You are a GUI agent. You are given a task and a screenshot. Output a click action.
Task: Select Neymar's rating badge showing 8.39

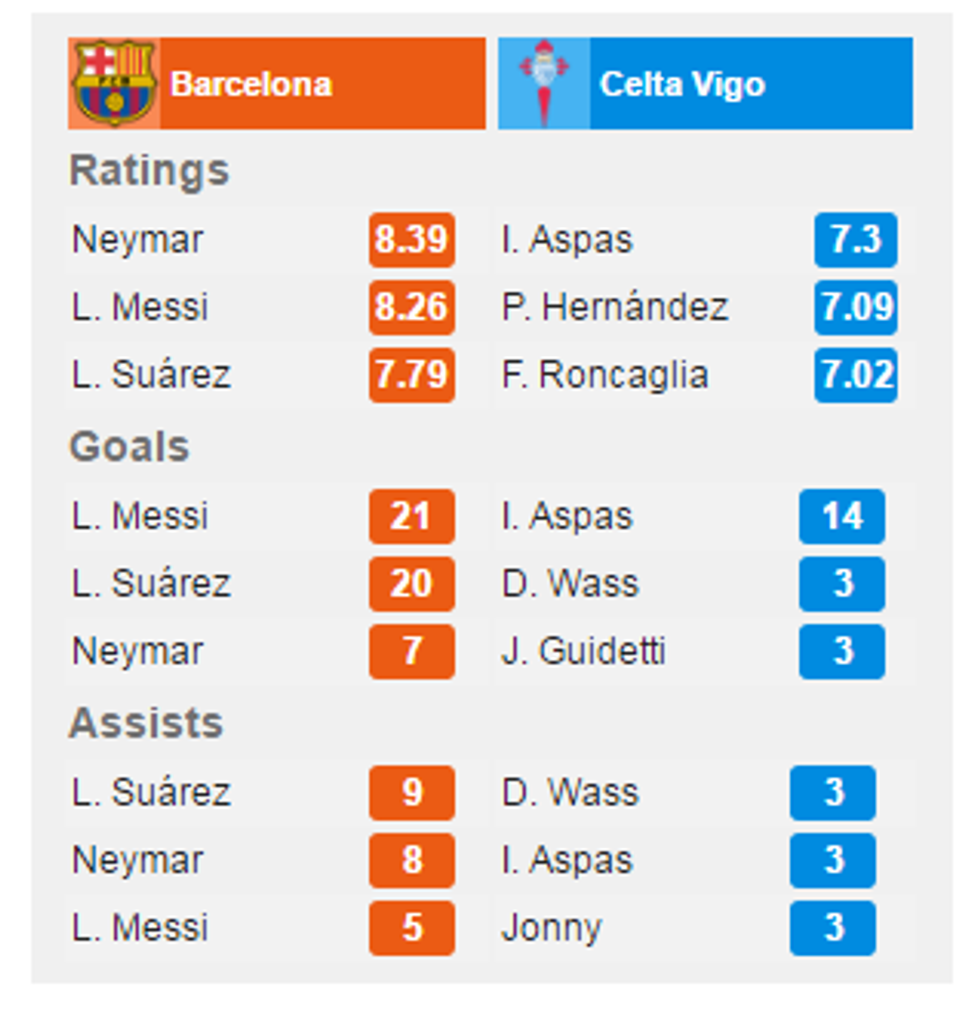point(411,241)
